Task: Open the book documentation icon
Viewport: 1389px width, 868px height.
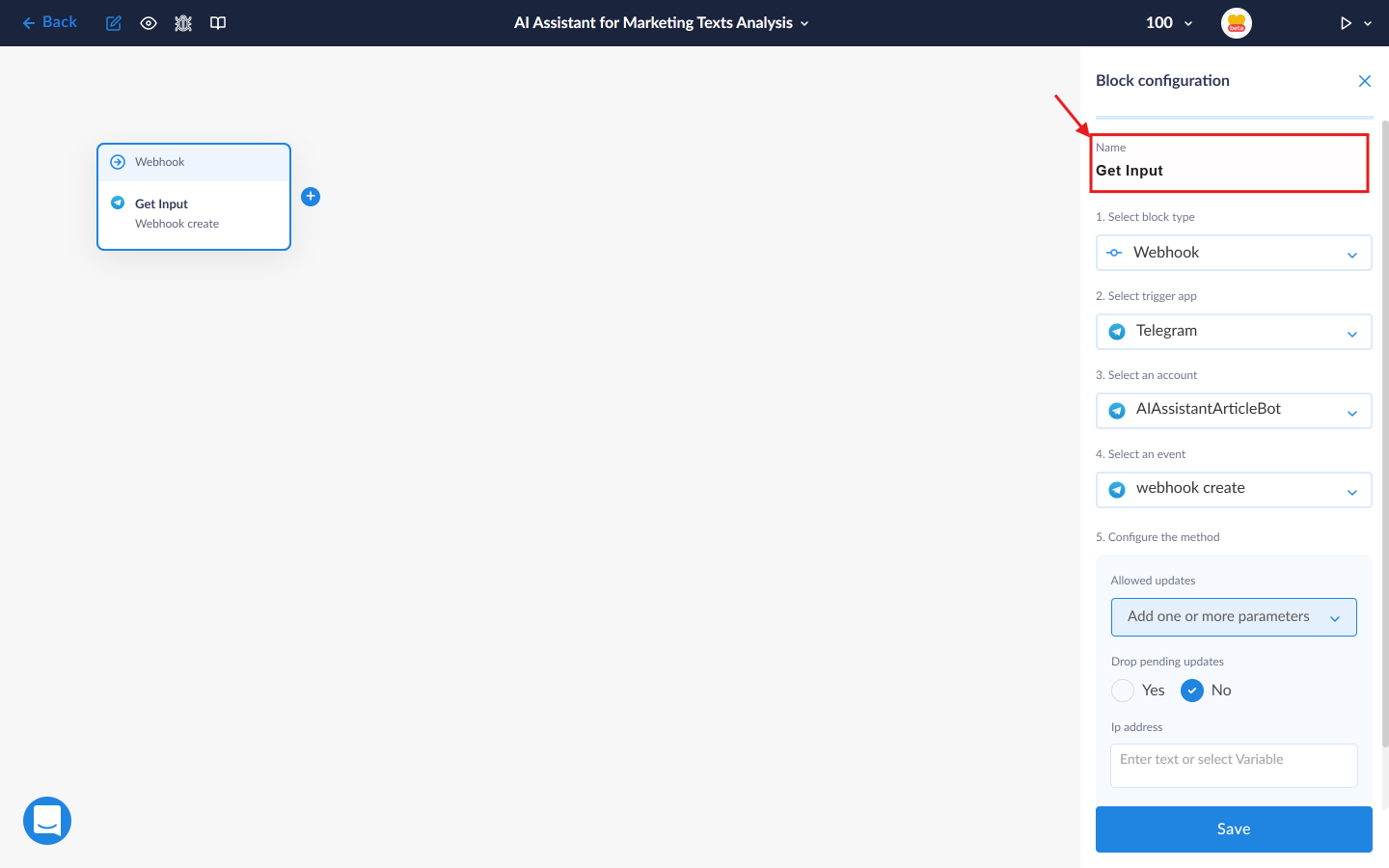Action: coord(218,23)
